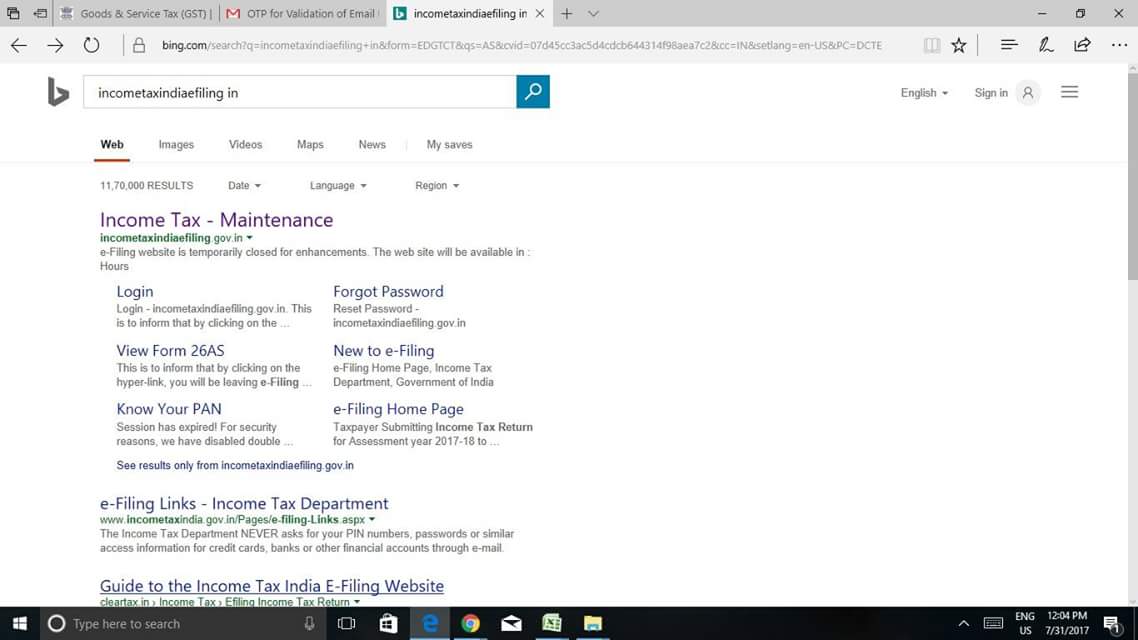1138x640 pixels.
Task: Open My saves tab
Action: pos(449,144)
